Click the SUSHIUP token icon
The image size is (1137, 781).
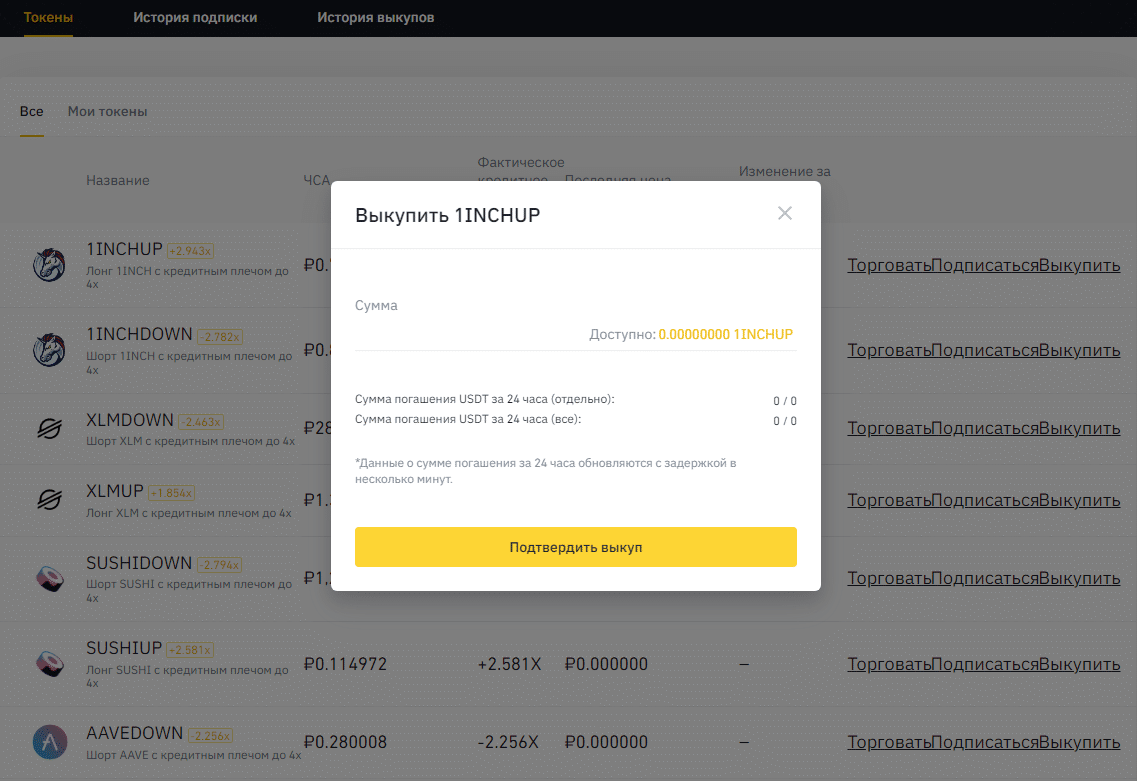(49, 663)
